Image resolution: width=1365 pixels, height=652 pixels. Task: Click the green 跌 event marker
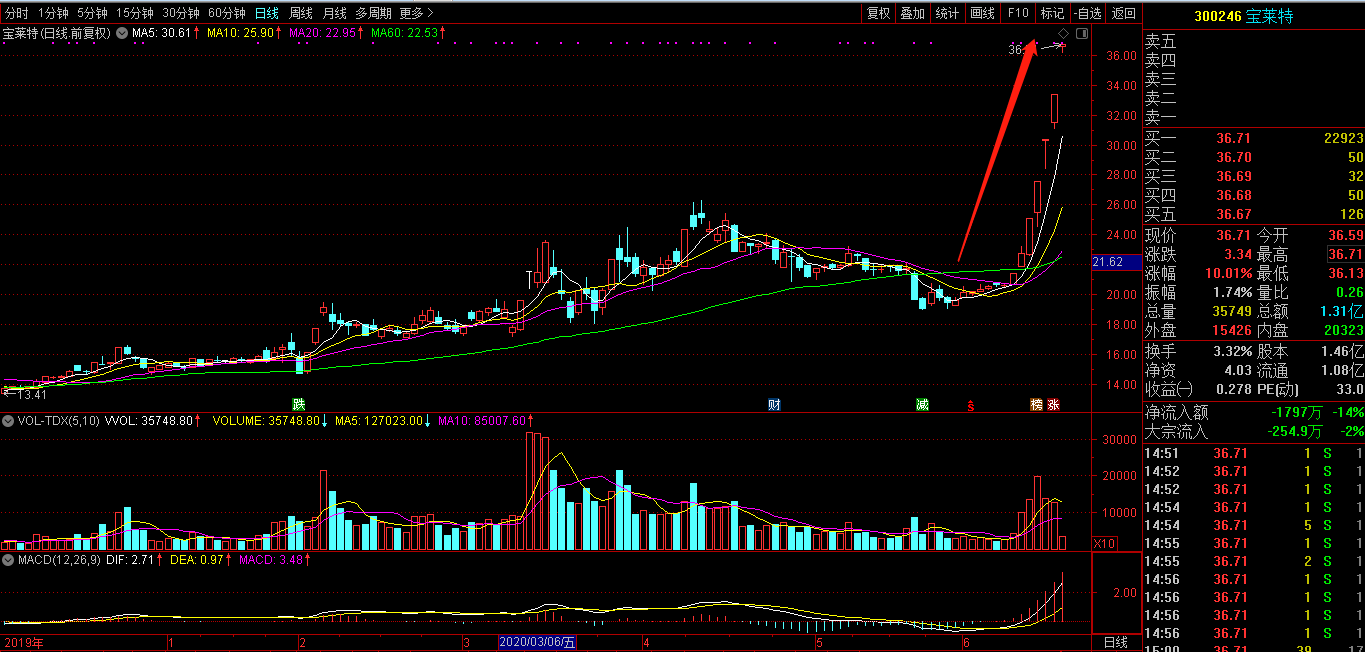(297, 405)
